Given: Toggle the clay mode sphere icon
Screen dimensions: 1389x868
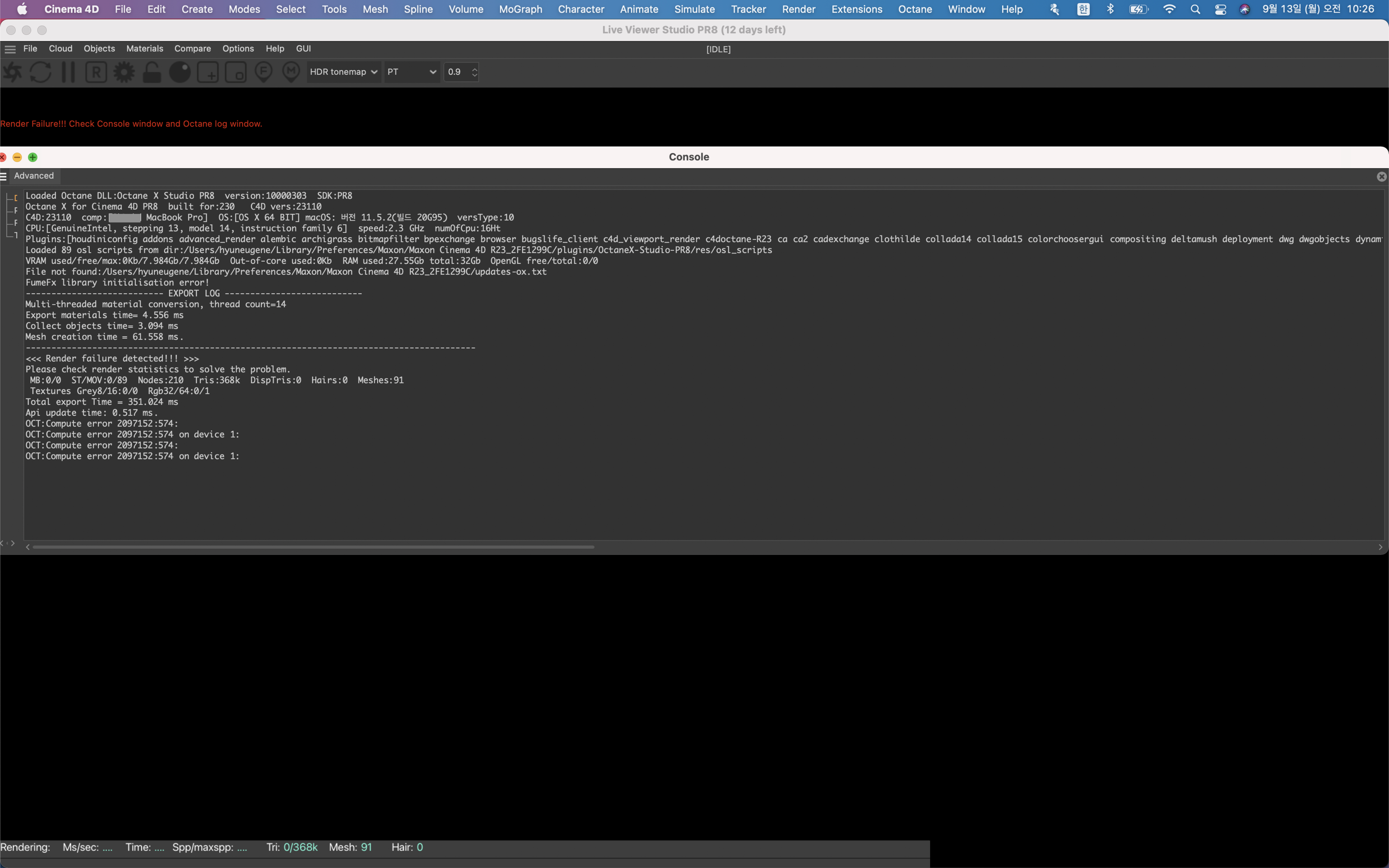Looking at the screenshot, I should click(180, 72).
